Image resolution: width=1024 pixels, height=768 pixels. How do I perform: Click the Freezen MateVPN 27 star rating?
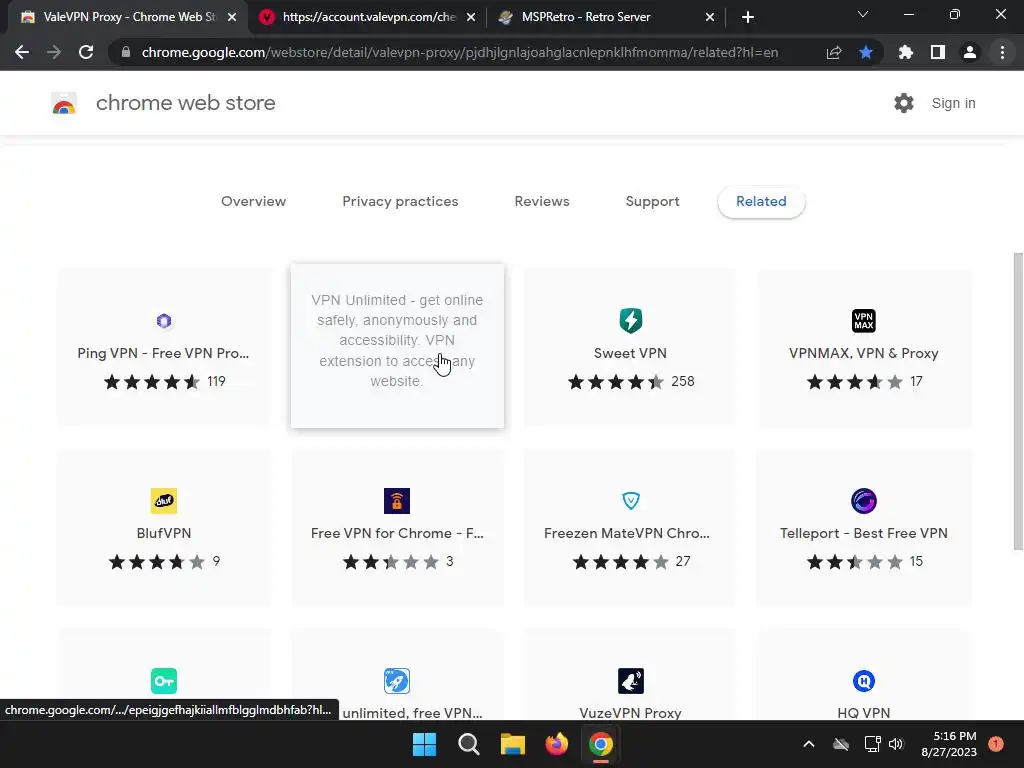coord(631,562)
